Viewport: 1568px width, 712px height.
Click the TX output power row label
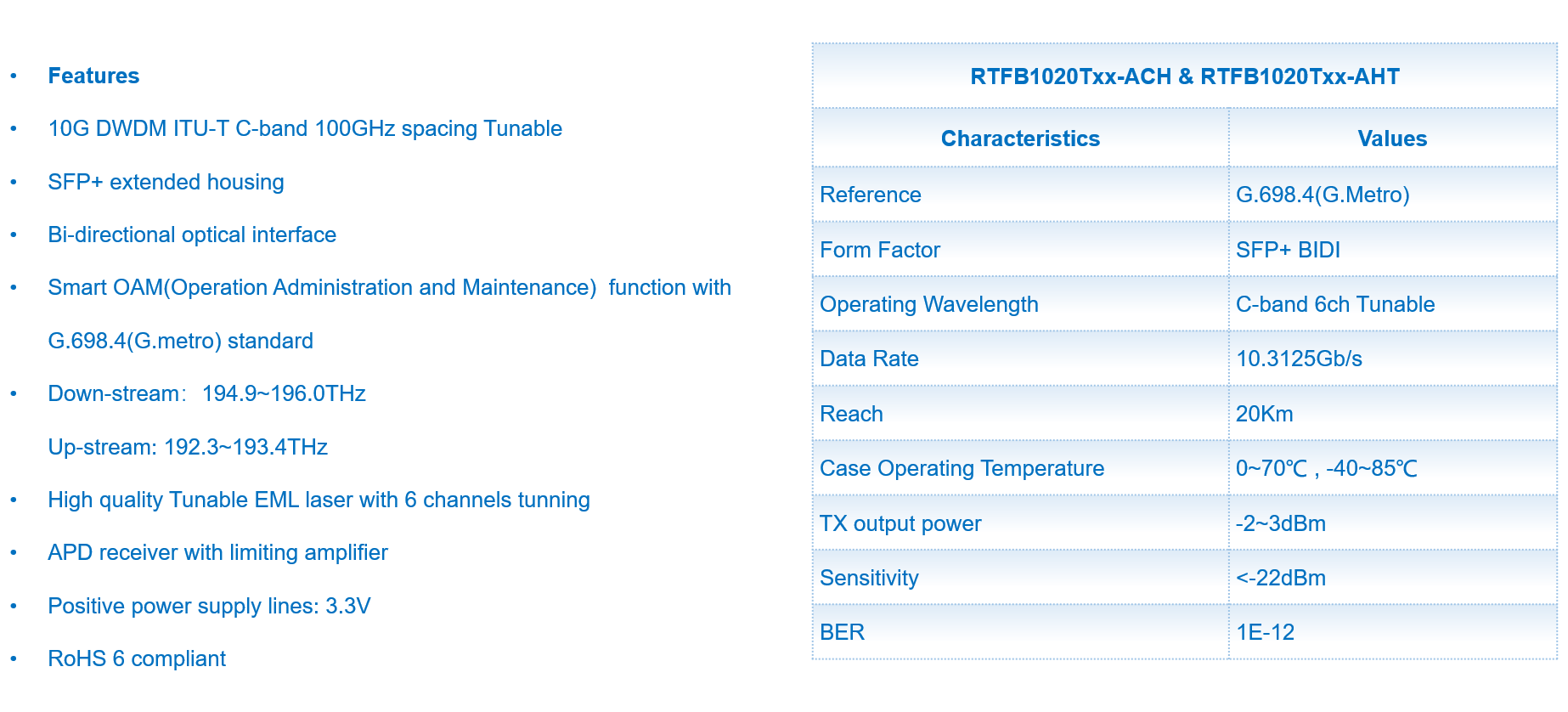(900, 523)
